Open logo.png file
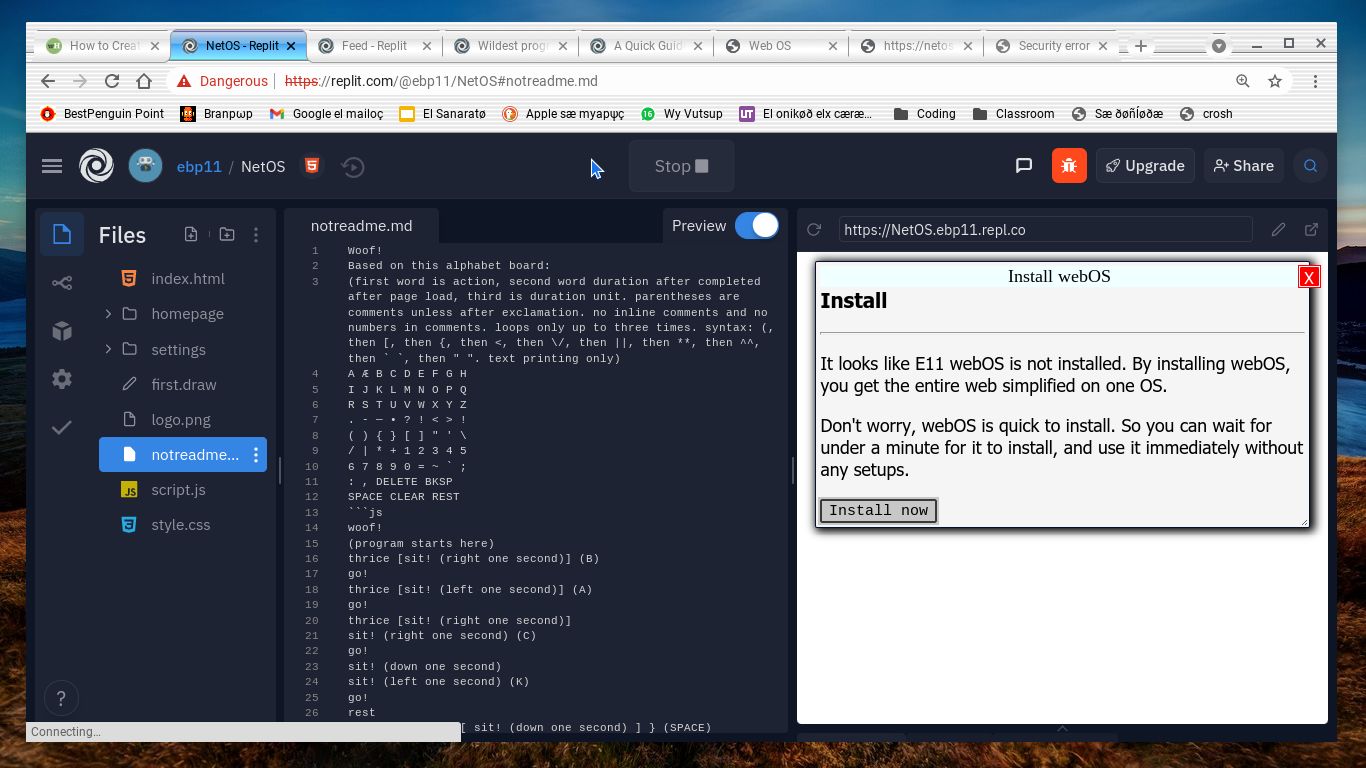 pos(183,420)
